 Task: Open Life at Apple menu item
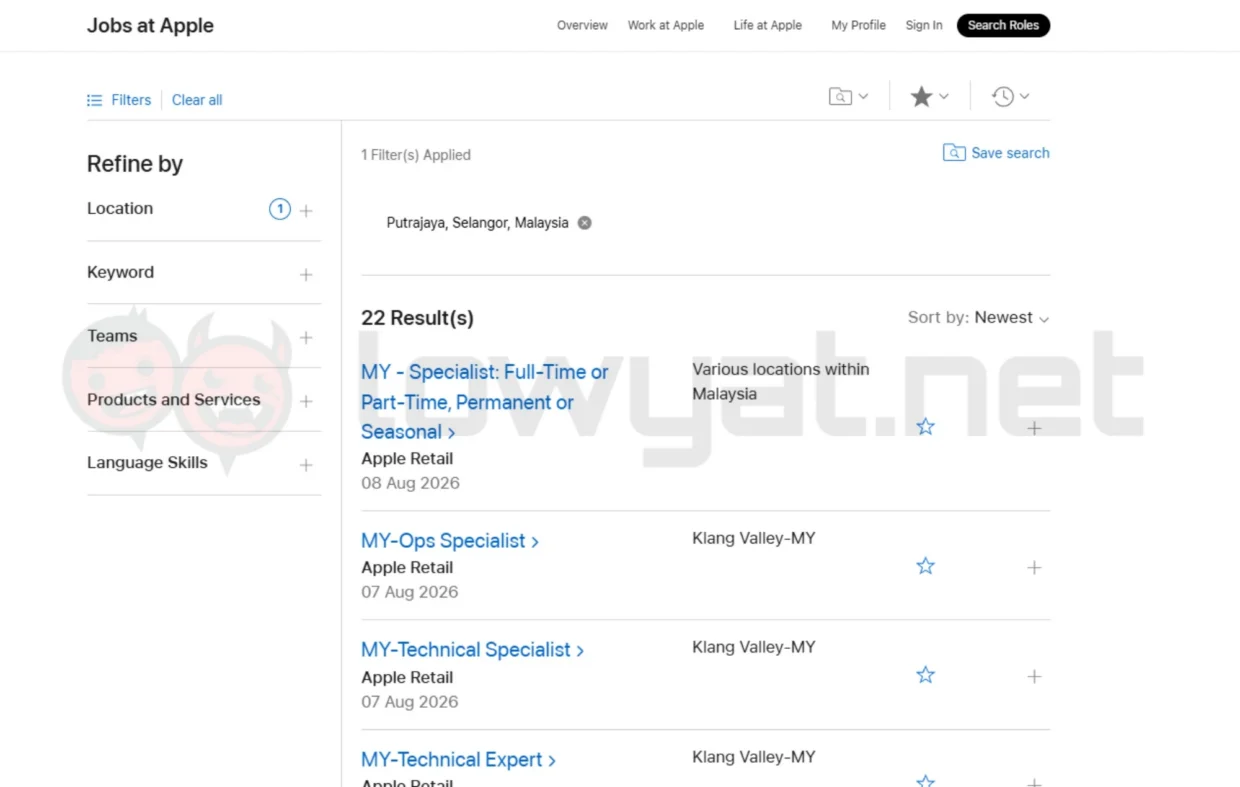[768, 25]
